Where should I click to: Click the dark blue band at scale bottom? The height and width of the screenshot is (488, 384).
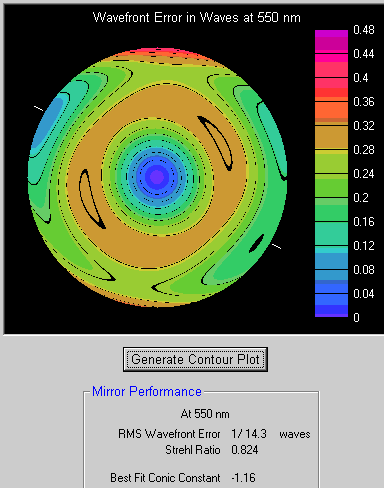click(x=331, y=310)
